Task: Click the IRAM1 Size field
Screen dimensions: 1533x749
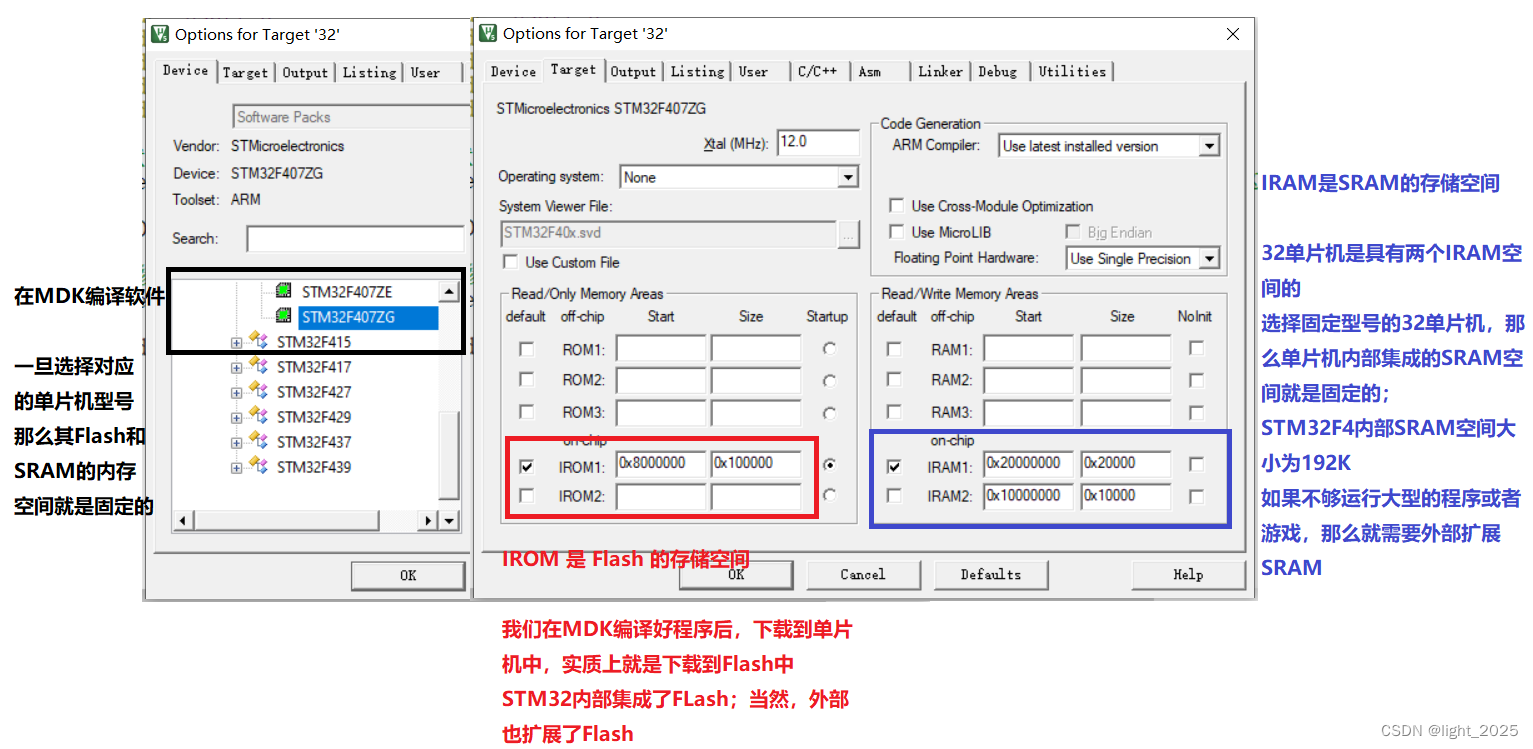Action: coord(1125,465)
